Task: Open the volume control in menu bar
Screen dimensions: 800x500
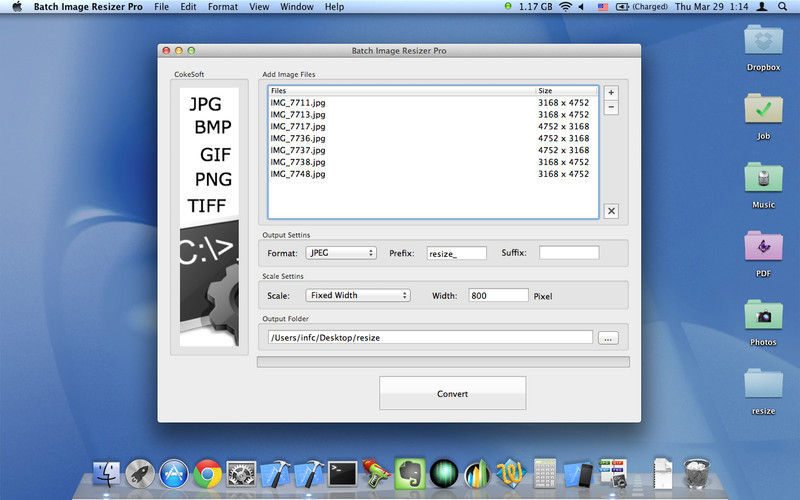Action: click(581, 7)
